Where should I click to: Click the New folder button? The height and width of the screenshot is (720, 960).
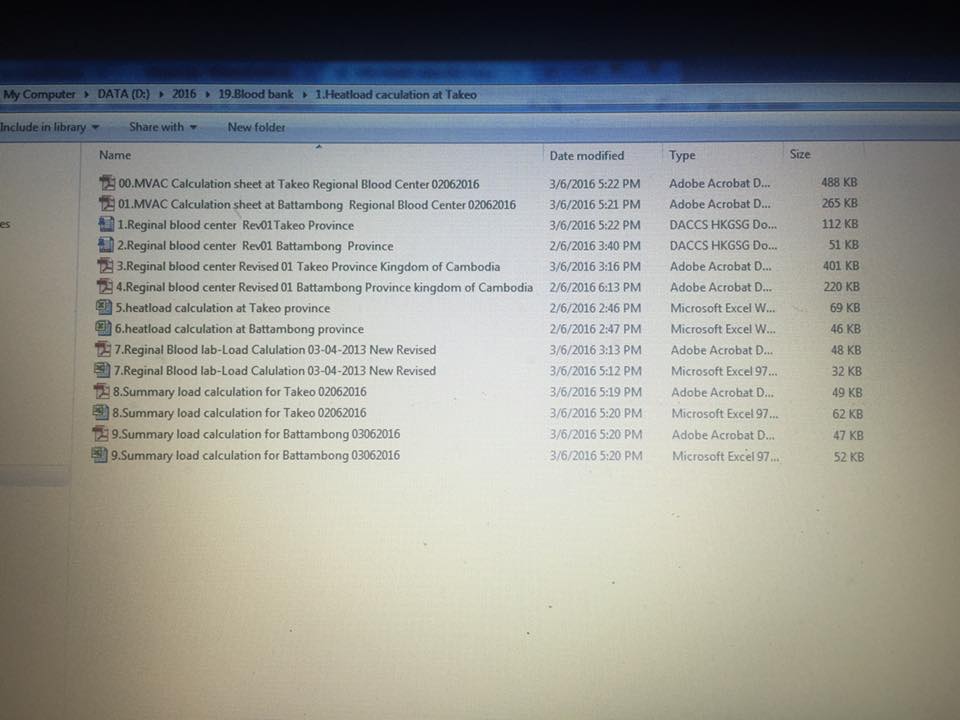point(257,127)
